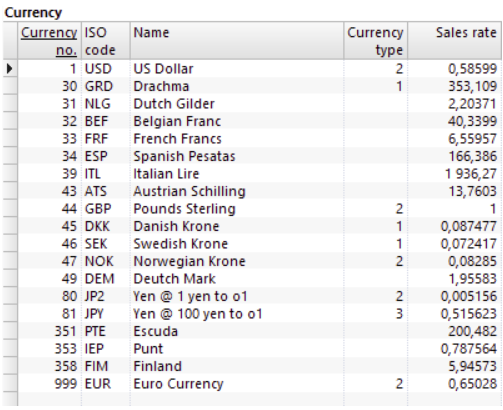Select the Drachma name cell
503x410 pixels.
237,87
